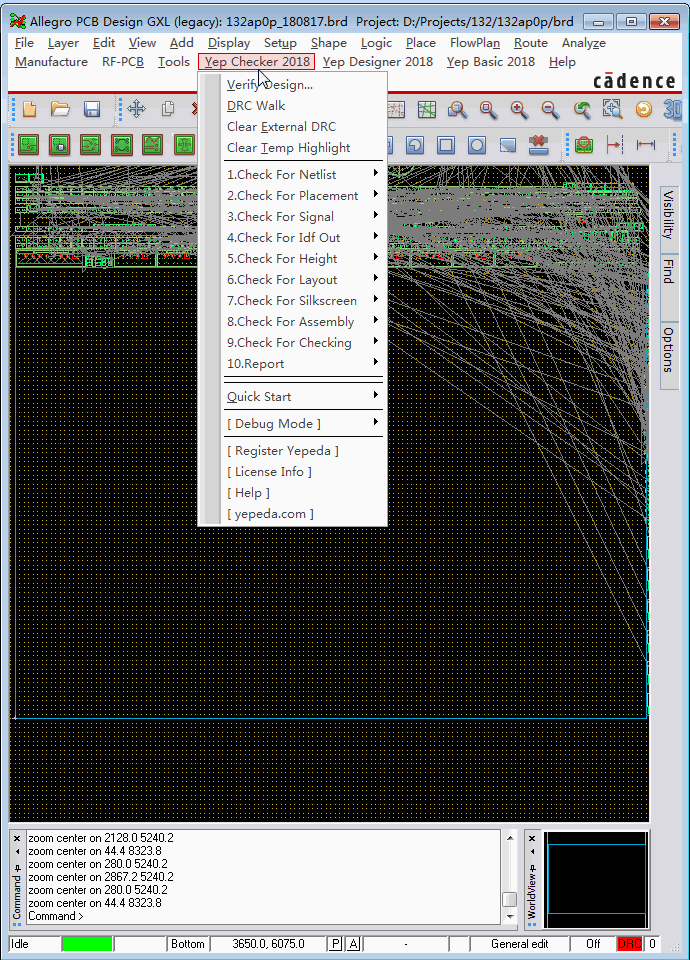Click the Open folder icon in the toolbar
This screenshot has height=960, width=690.
(x=60, y=110)
